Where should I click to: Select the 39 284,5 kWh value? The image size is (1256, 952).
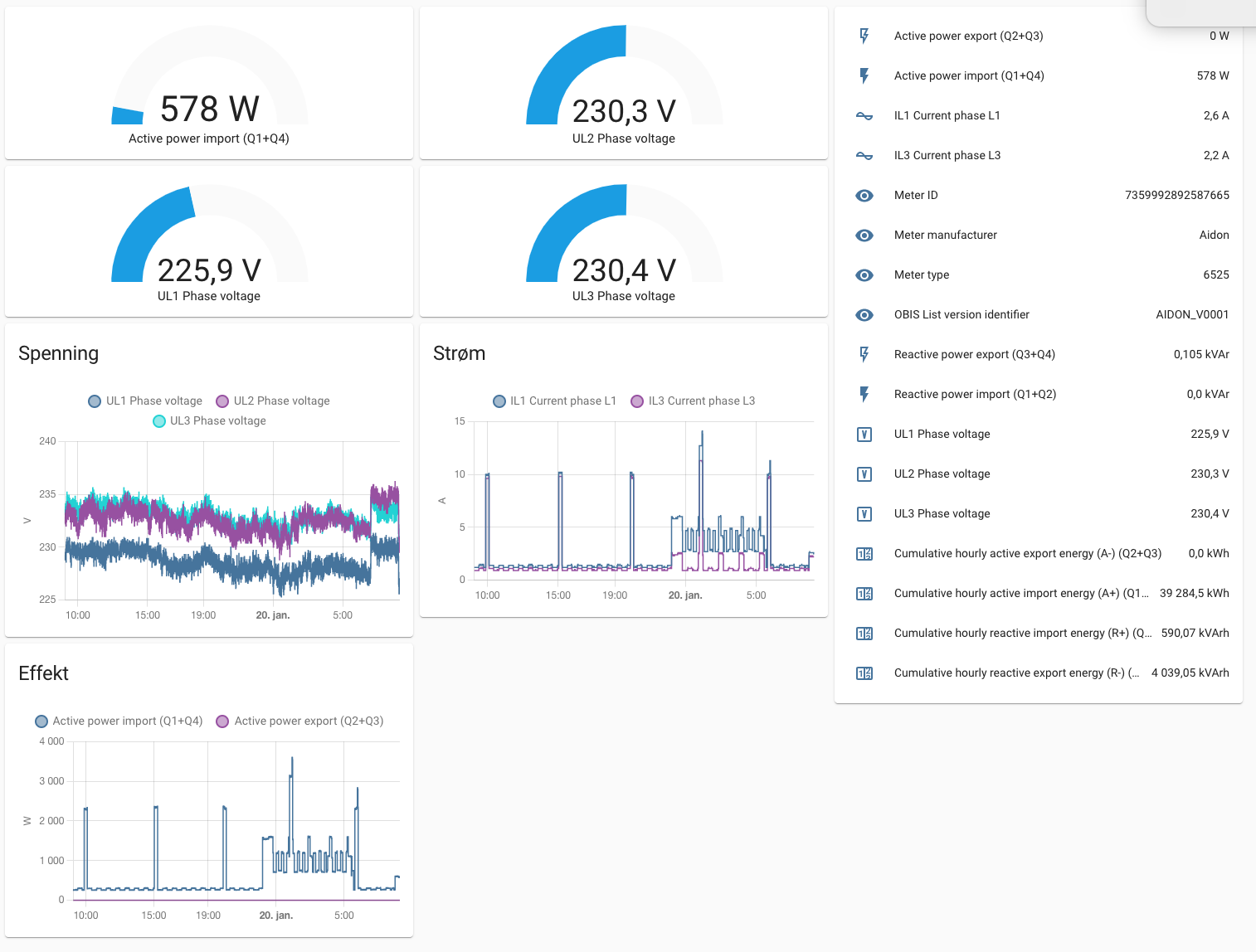point(1194,593)
